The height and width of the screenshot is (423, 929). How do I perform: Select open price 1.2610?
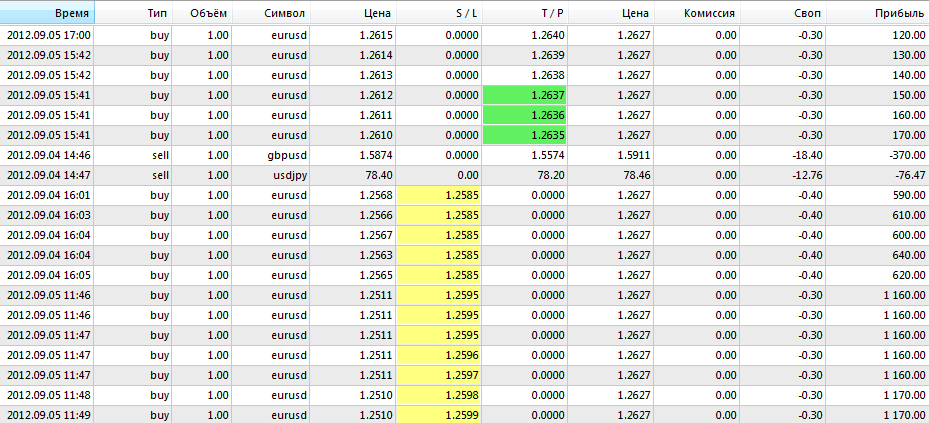pyautogui.click(x=376, y=135)
